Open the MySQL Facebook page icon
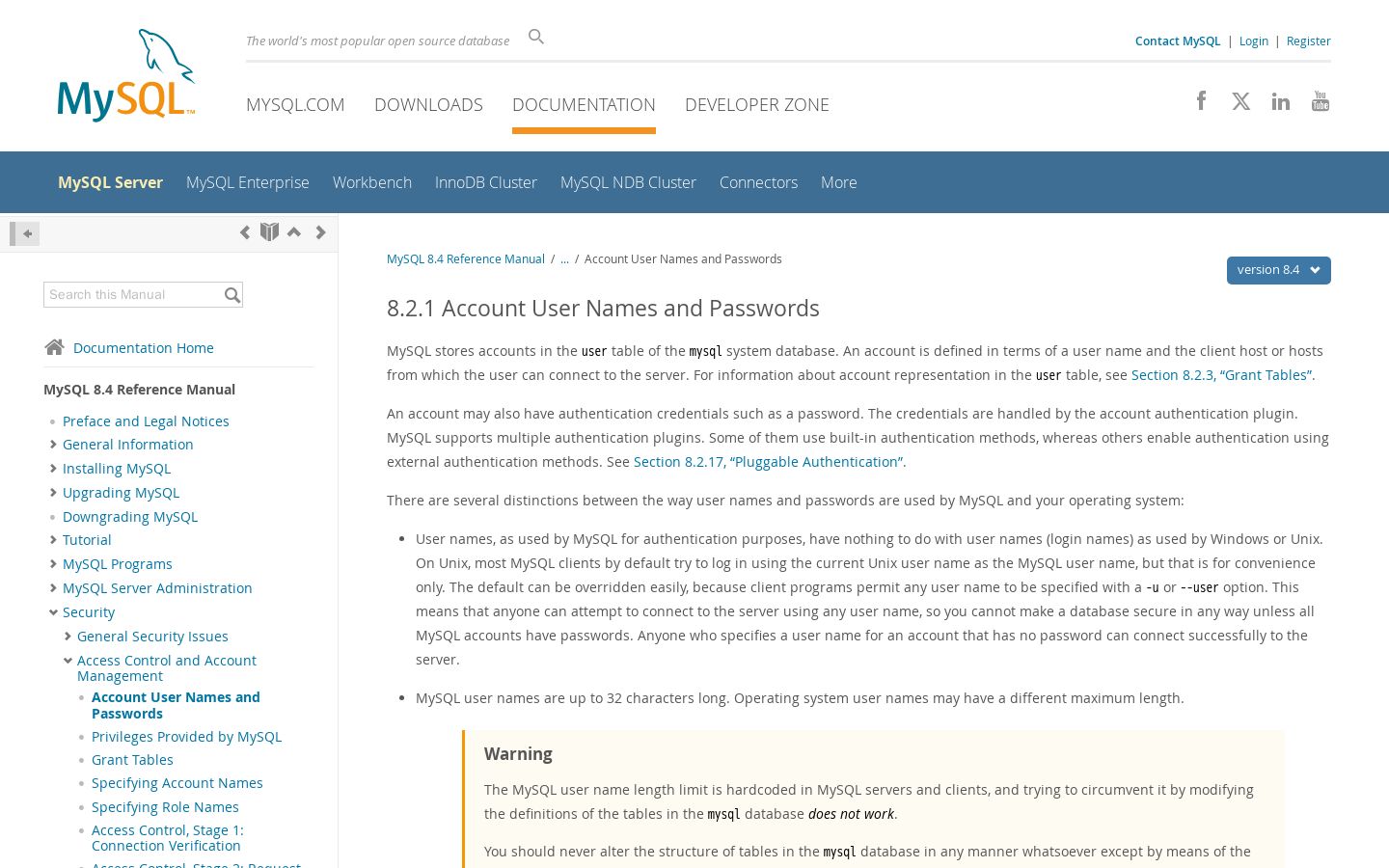Image resolution: width=1389 pixels, height=868 pixels. pyautogui.click(x=1201, y=100)
